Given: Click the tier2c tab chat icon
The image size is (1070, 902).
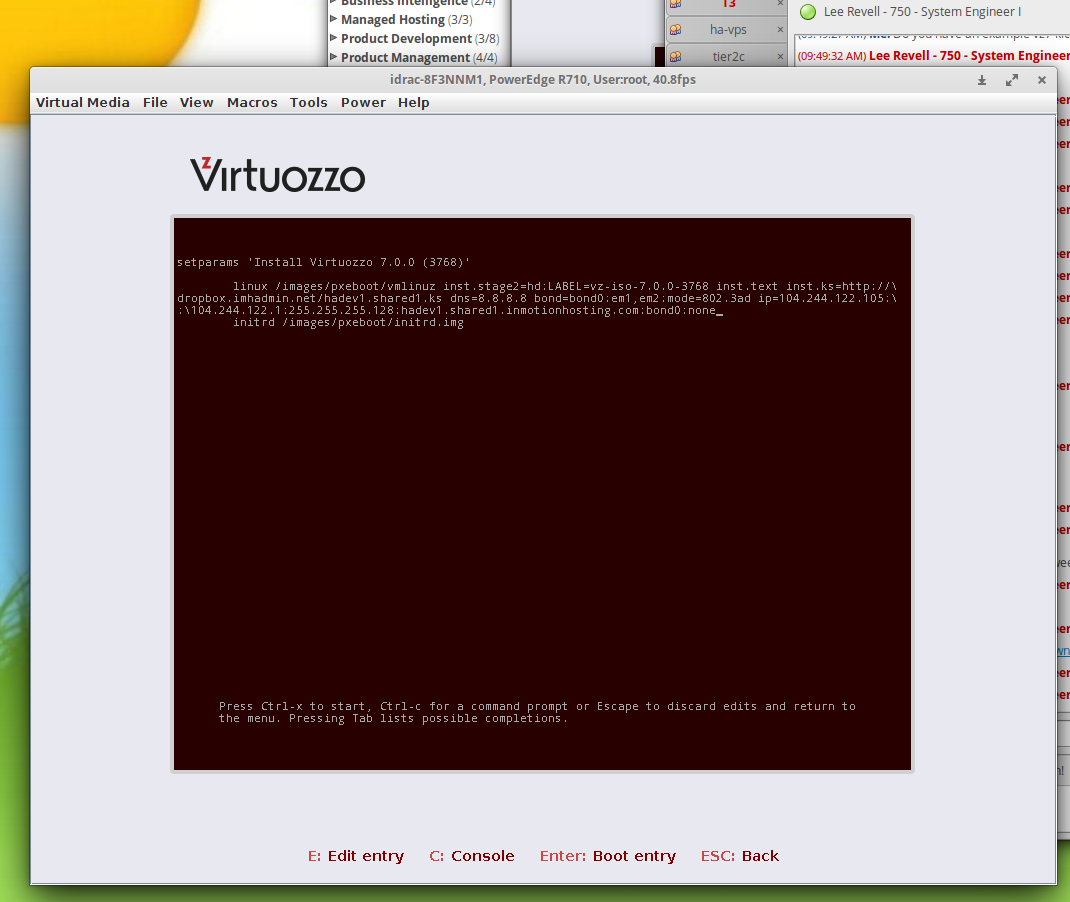Looking at the screenshot, I should click(x=676, y=57).
